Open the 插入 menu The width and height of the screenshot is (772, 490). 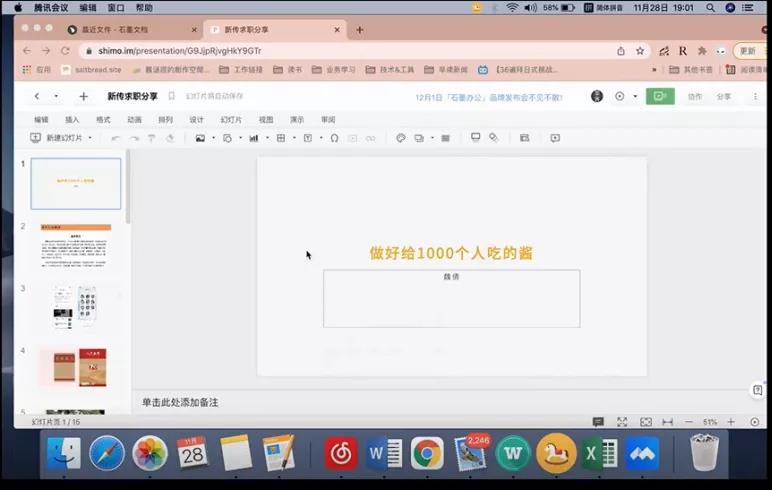click(72, 119)
